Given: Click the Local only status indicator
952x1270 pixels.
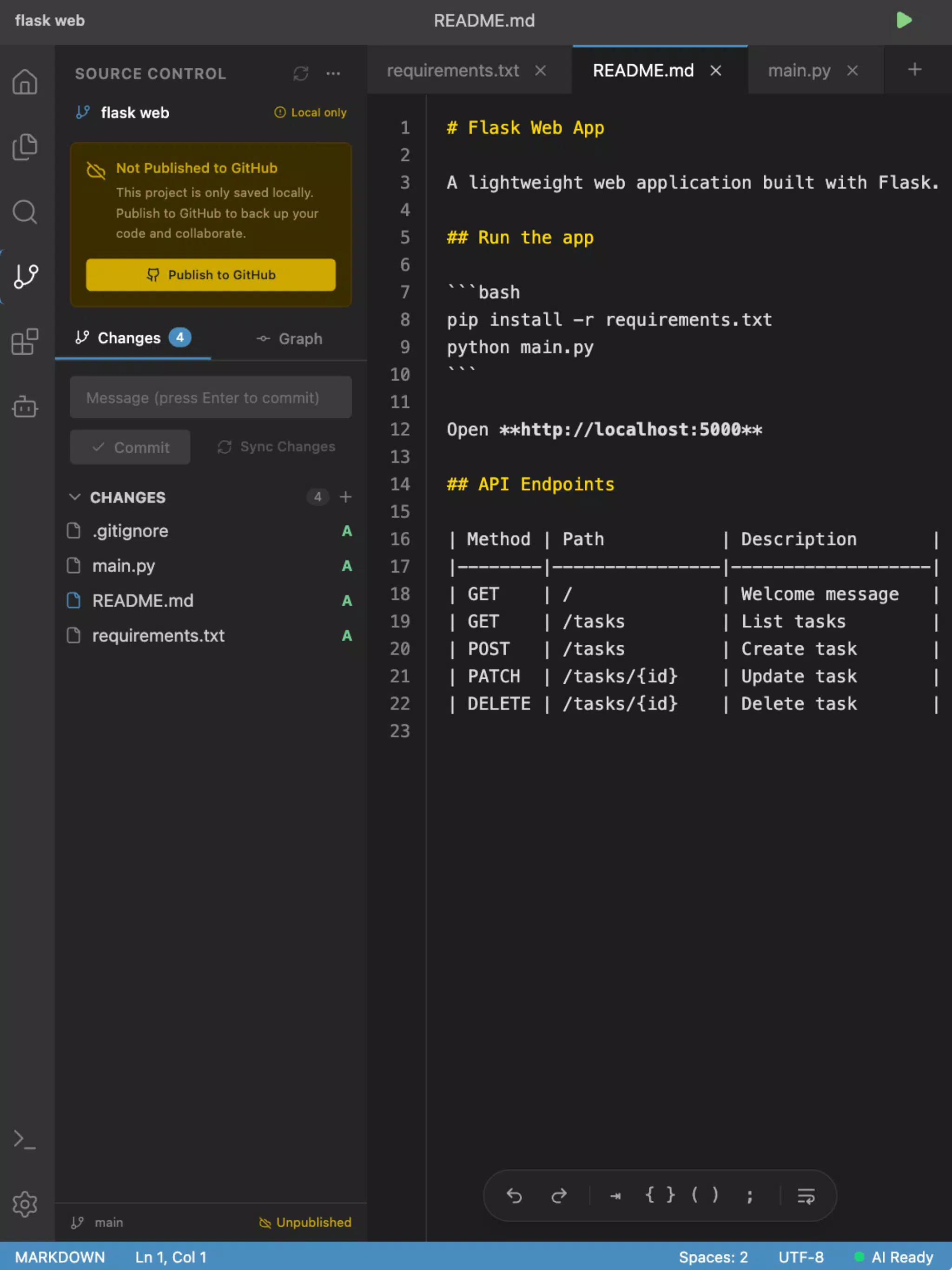Looking at the screenshot, I should [x=310, y=112].
